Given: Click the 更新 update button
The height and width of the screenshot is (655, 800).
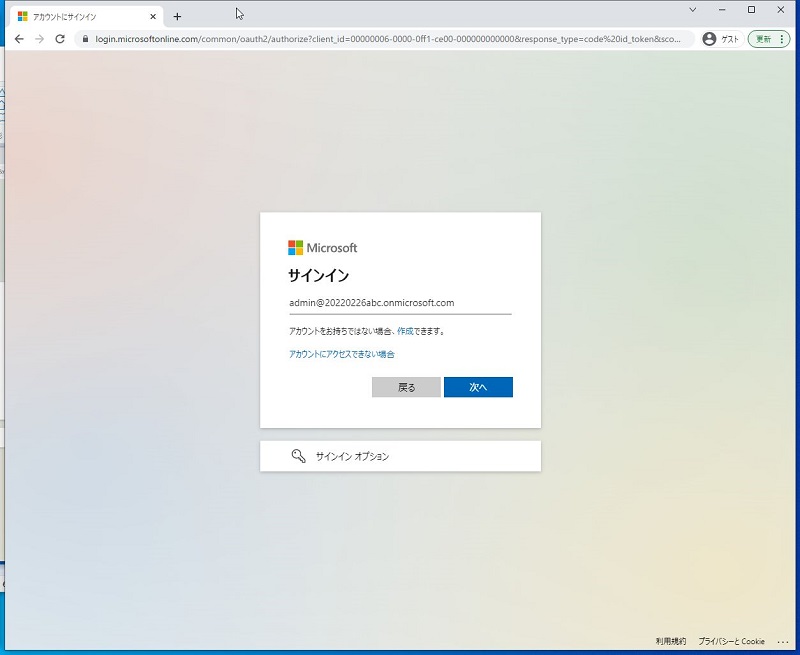Looking at the screenshot, I should tap(768, 39).
